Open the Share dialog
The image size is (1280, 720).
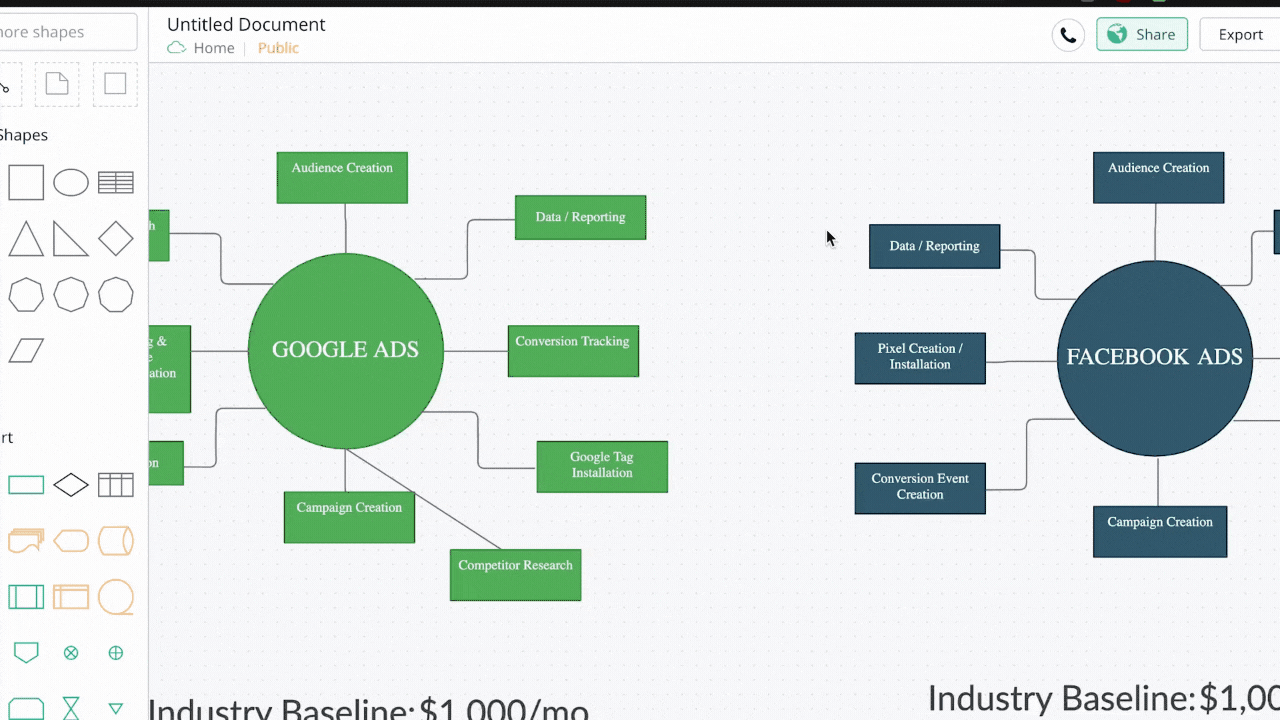(x=1142, y=34)
